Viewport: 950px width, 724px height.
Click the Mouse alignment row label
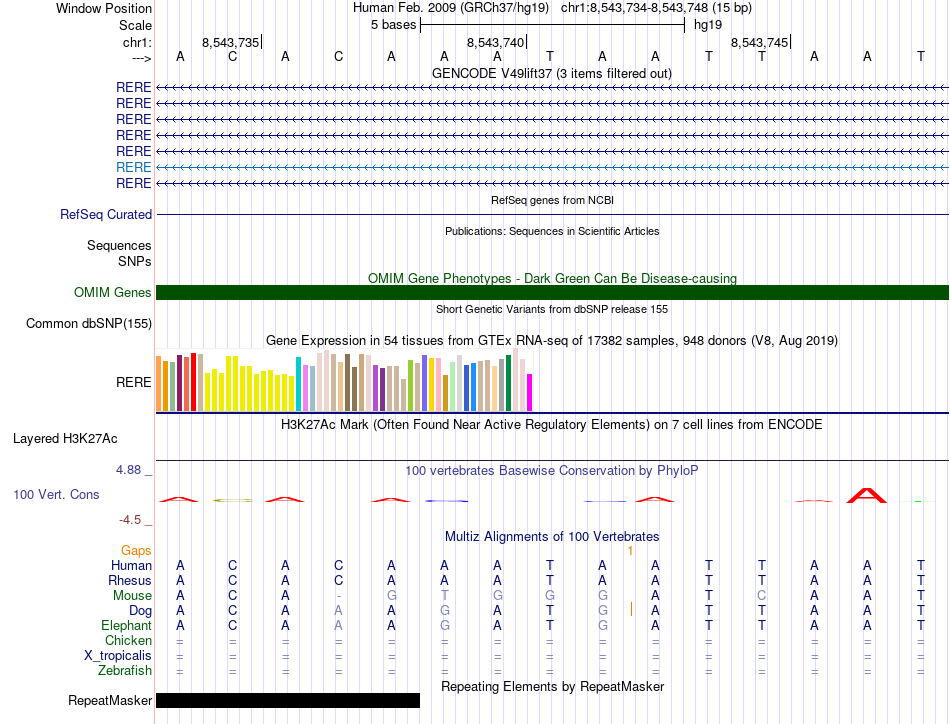tap(132, 596)
